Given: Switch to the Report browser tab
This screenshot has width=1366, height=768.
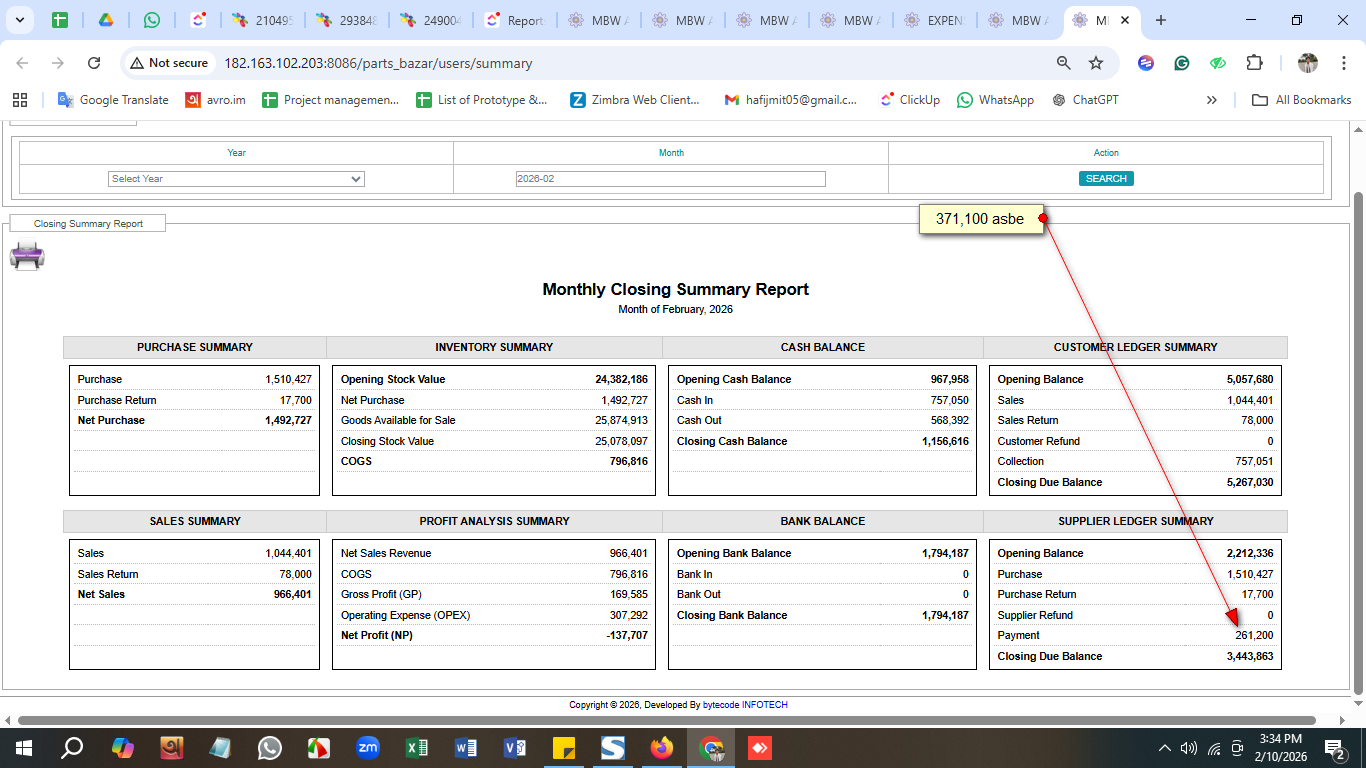Looking at the screenshot, I should click(515, 20).
